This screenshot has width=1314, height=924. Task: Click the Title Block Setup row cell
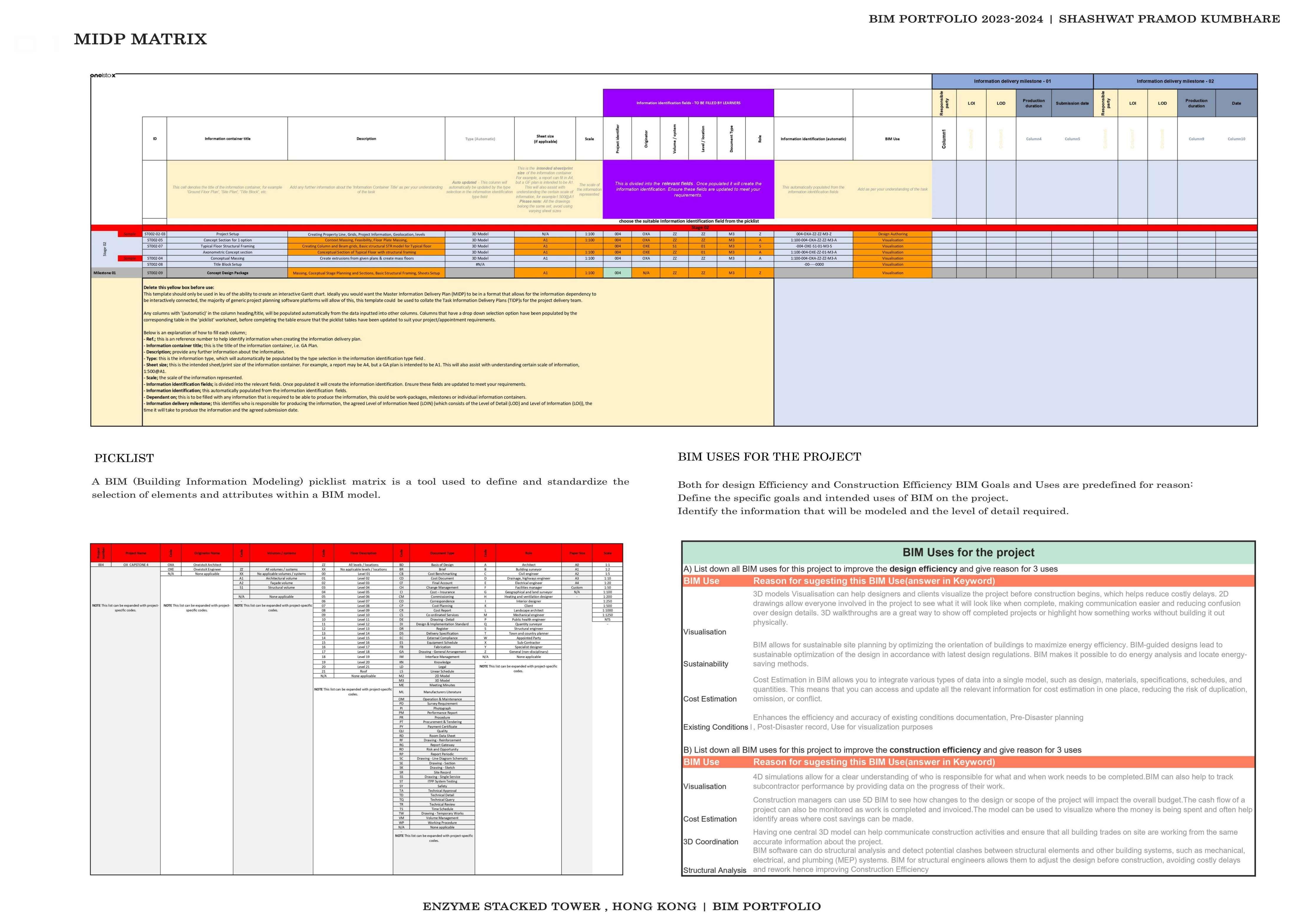pos(227,264)
